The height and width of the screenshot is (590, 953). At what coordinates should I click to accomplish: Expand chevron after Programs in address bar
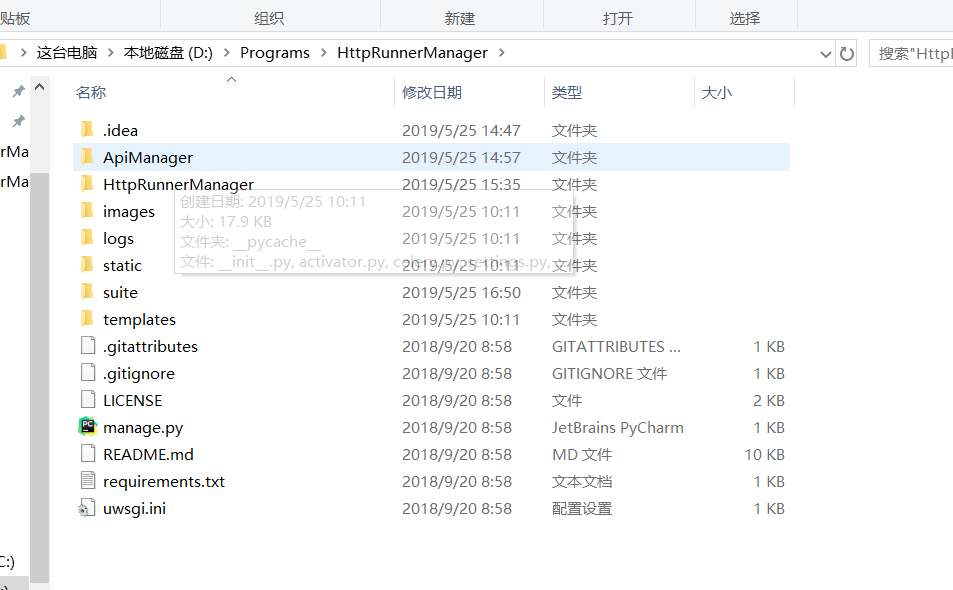point(323,53)
